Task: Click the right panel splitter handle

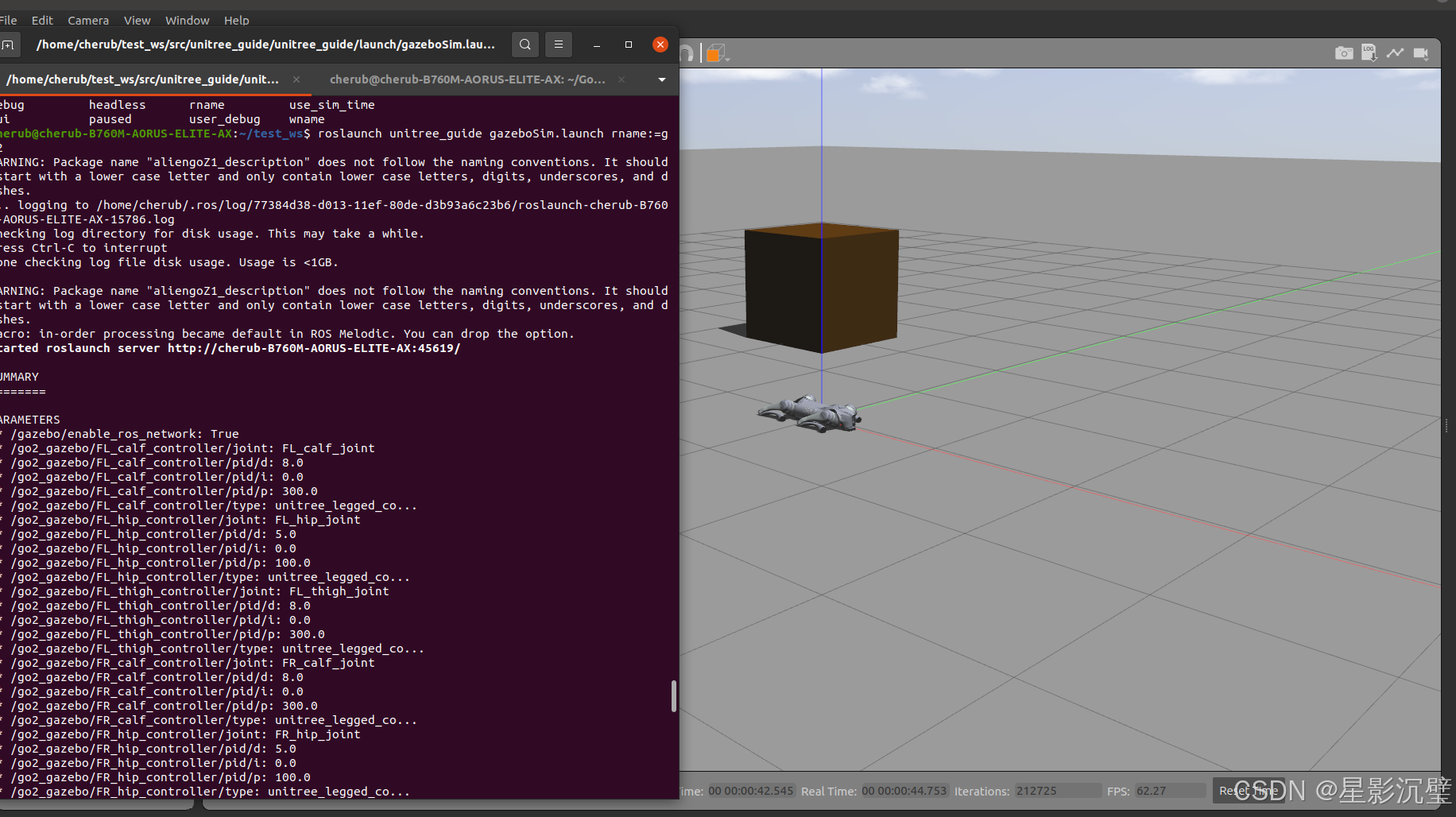Action: click(1446, 426)
